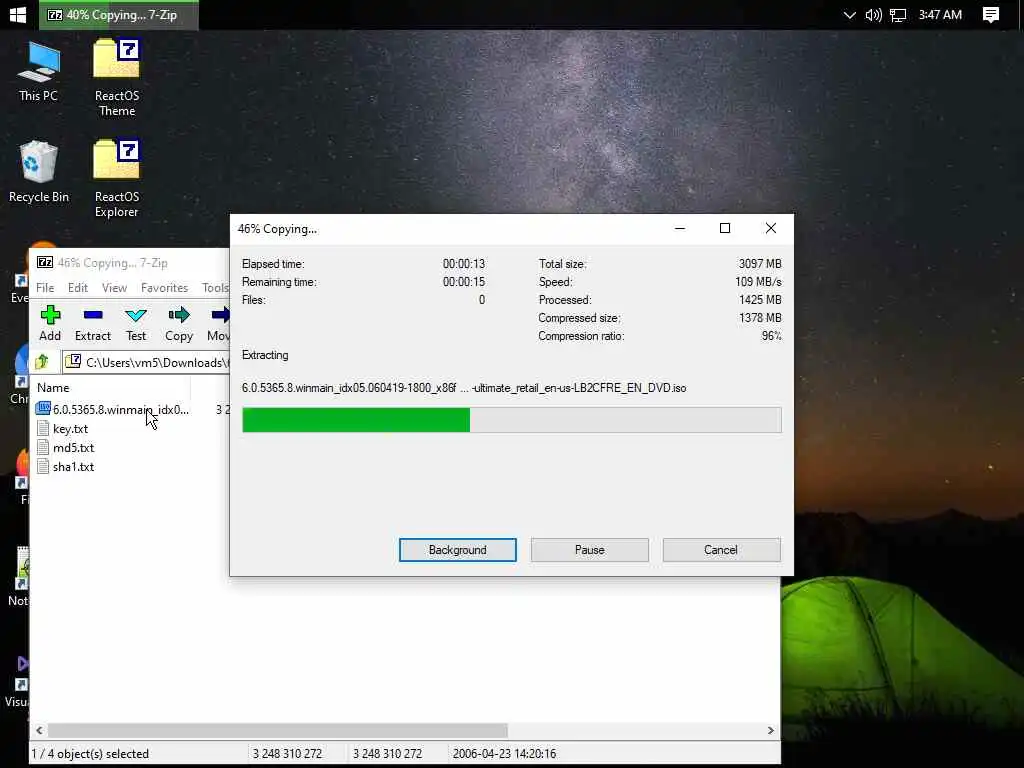1024x768 pixels.
Task: Select the ReactOS Theme archive icon
Action: [x=117, y=77]
